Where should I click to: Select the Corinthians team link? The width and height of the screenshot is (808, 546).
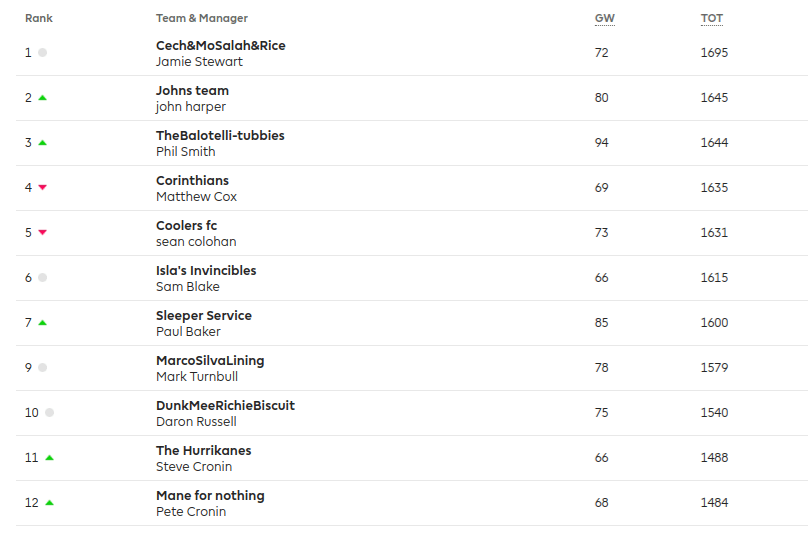tap(192, 181)
